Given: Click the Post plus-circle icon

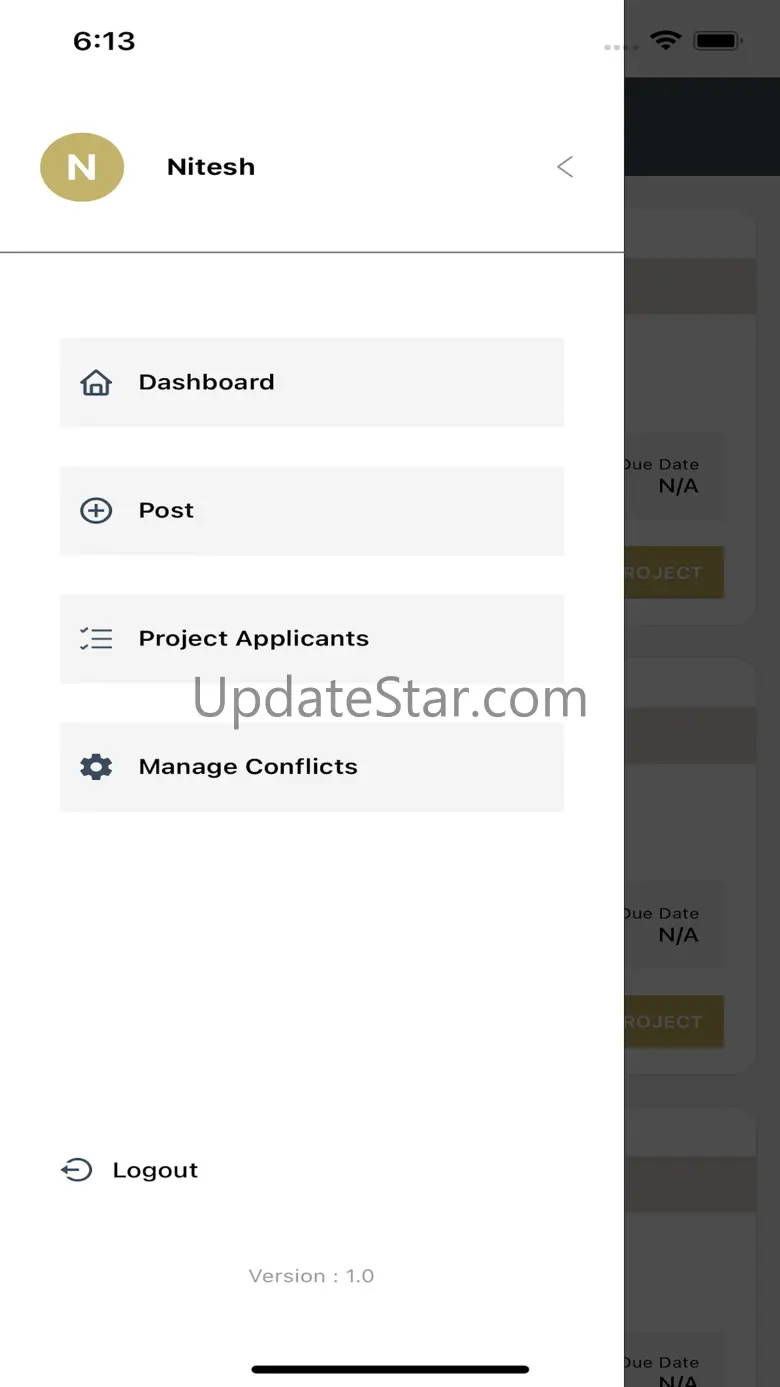Looking at the screenshot, I should (96, 511).
